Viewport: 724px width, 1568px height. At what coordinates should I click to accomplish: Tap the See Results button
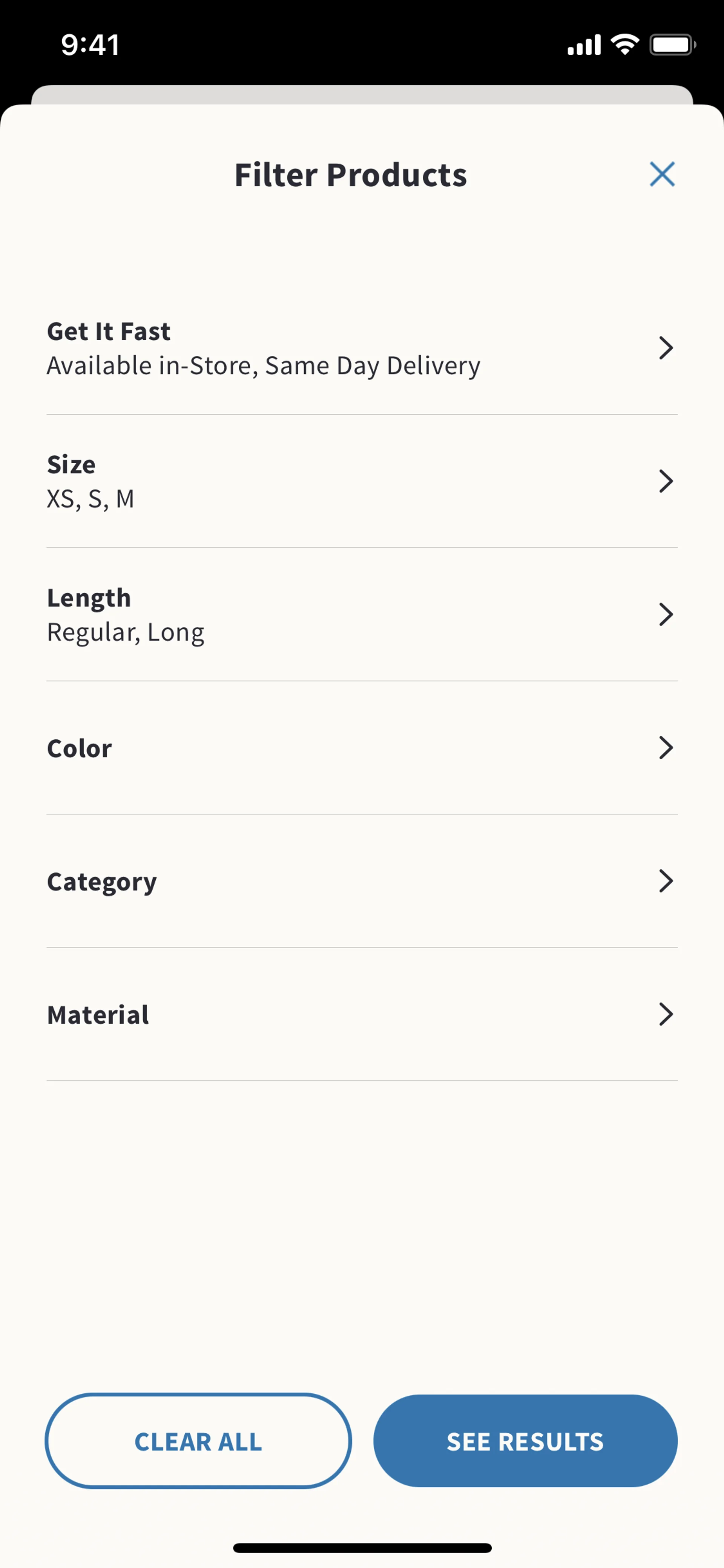tap(525, 1441)
